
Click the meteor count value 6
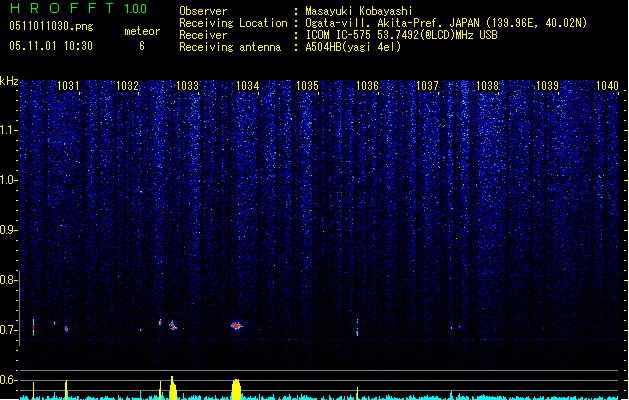click(142, 46)
